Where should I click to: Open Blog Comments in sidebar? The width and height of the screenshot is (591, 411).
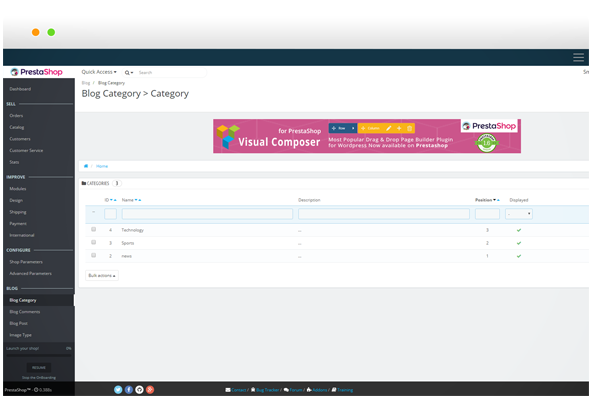coord(25,312)
